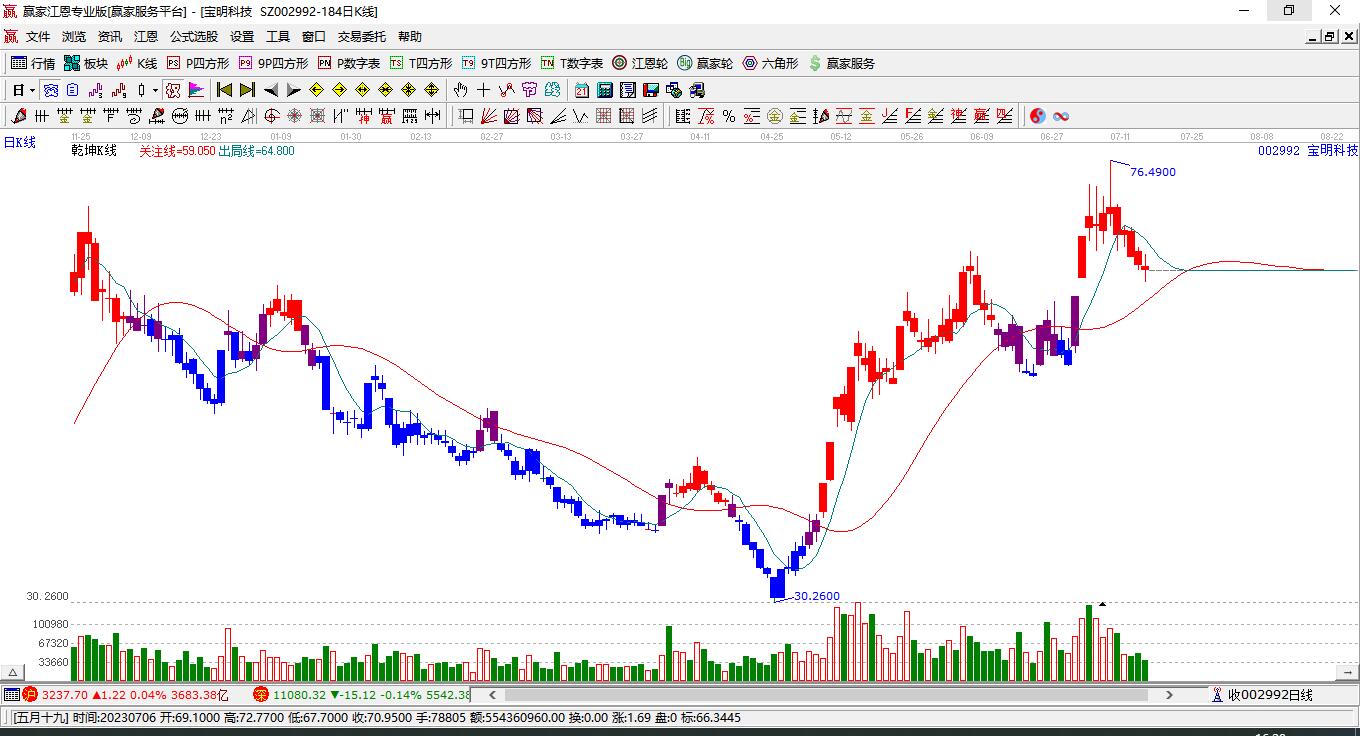
Task: Expand the candlestick style dropdown arrow
Action: (x=155, y=90)
